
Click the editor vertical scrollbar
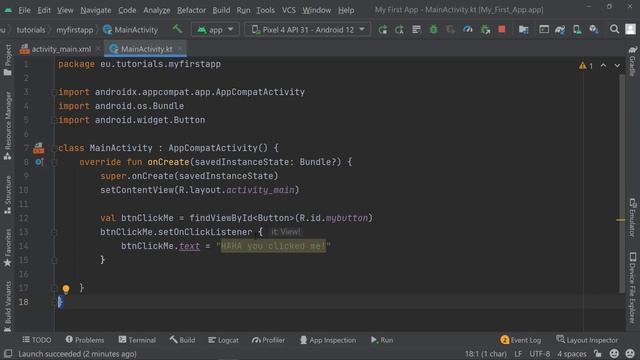pyautogui.click(x=622, y=184)
